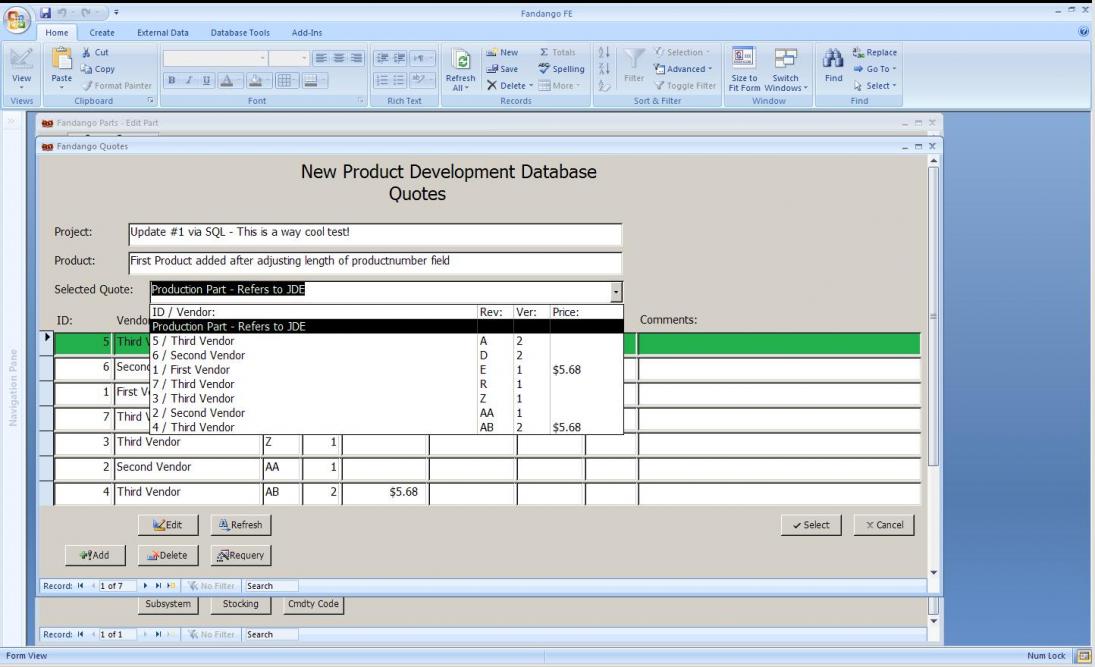Click the Save record command
Image resolution: width=1095 pixels, height=667 pixels.
502,69
